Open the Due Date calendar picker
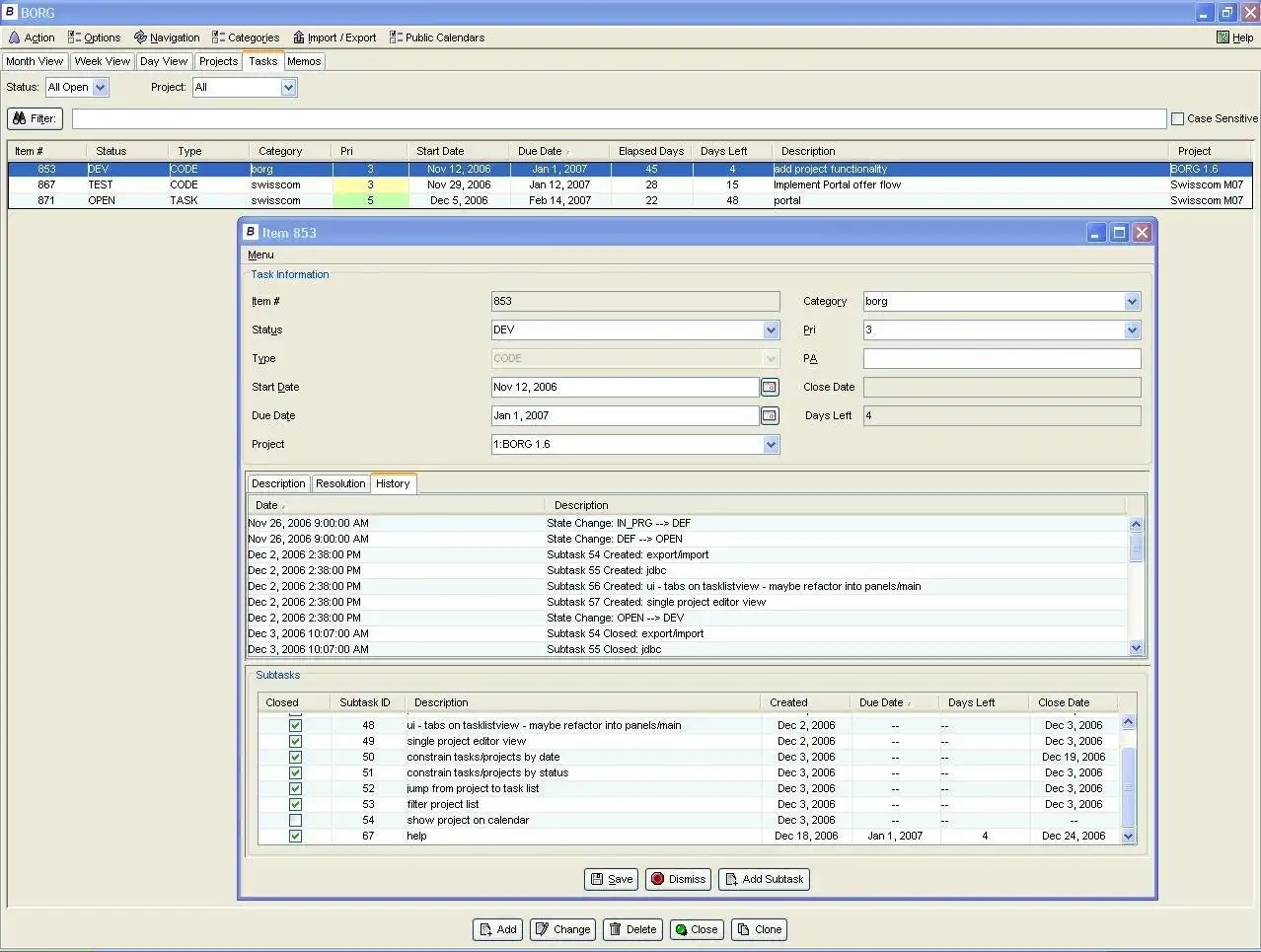 770,416
